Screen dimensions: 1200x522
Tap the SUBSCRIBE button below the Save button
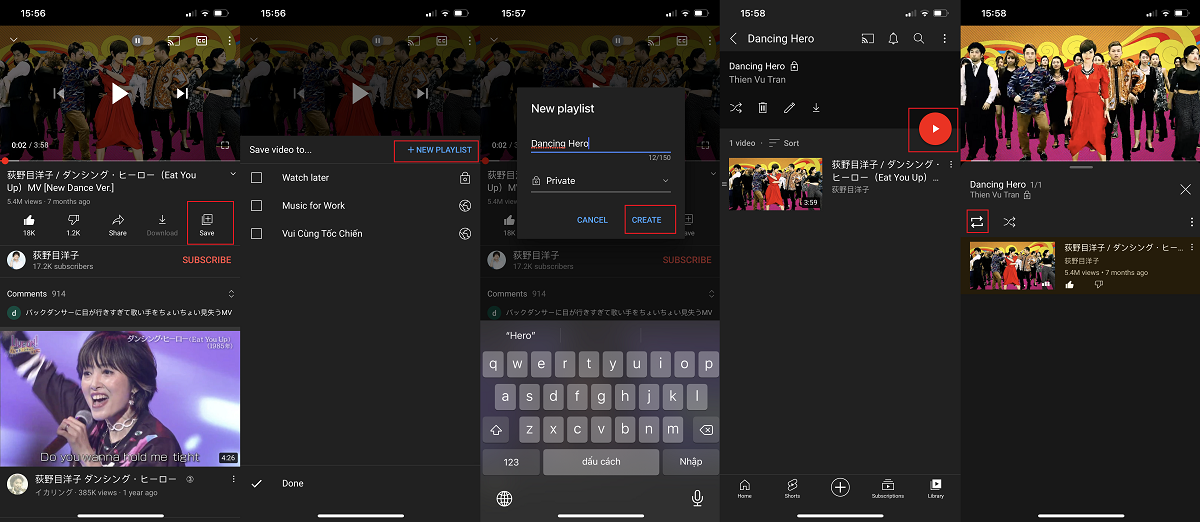tap(207, 260)
